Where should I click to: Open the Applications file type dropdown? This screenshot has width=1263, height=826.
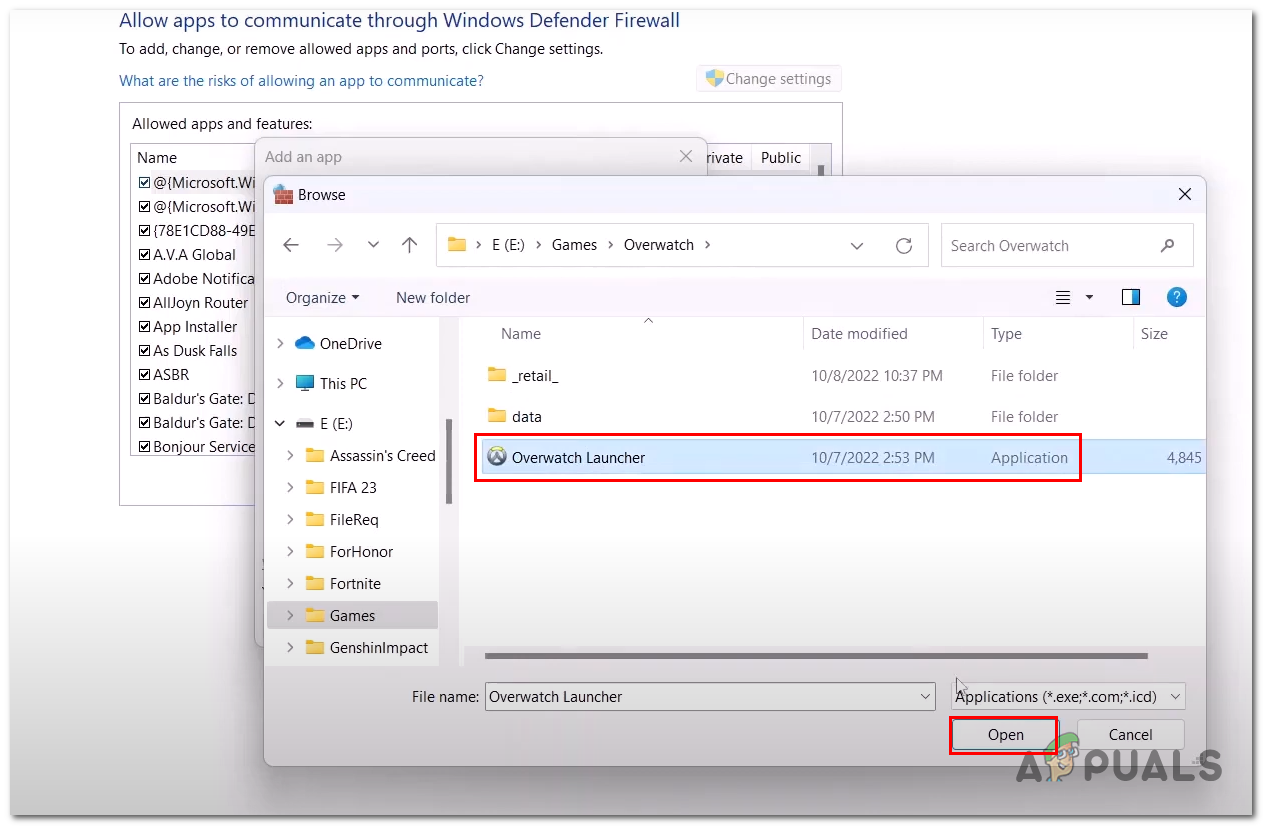tap(1067, 696)
